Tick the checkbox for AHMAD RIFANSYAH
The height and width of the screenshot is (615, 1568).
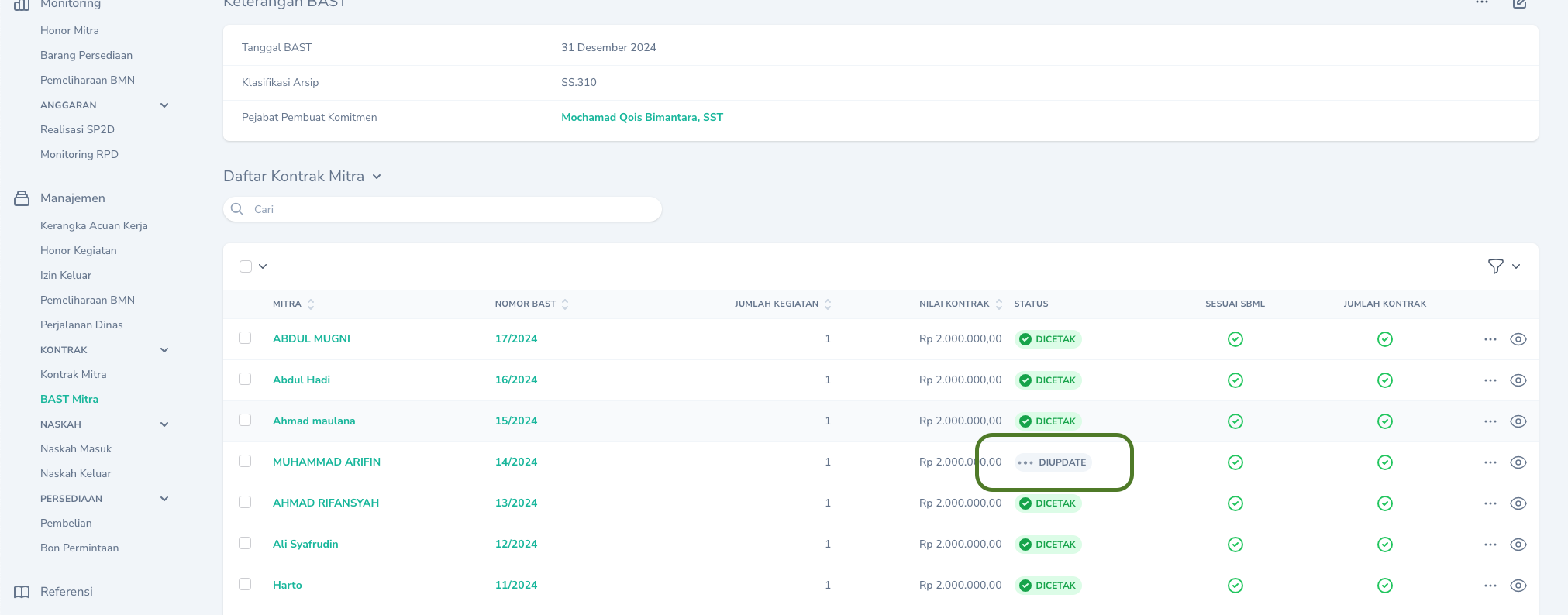click(245, 502)
